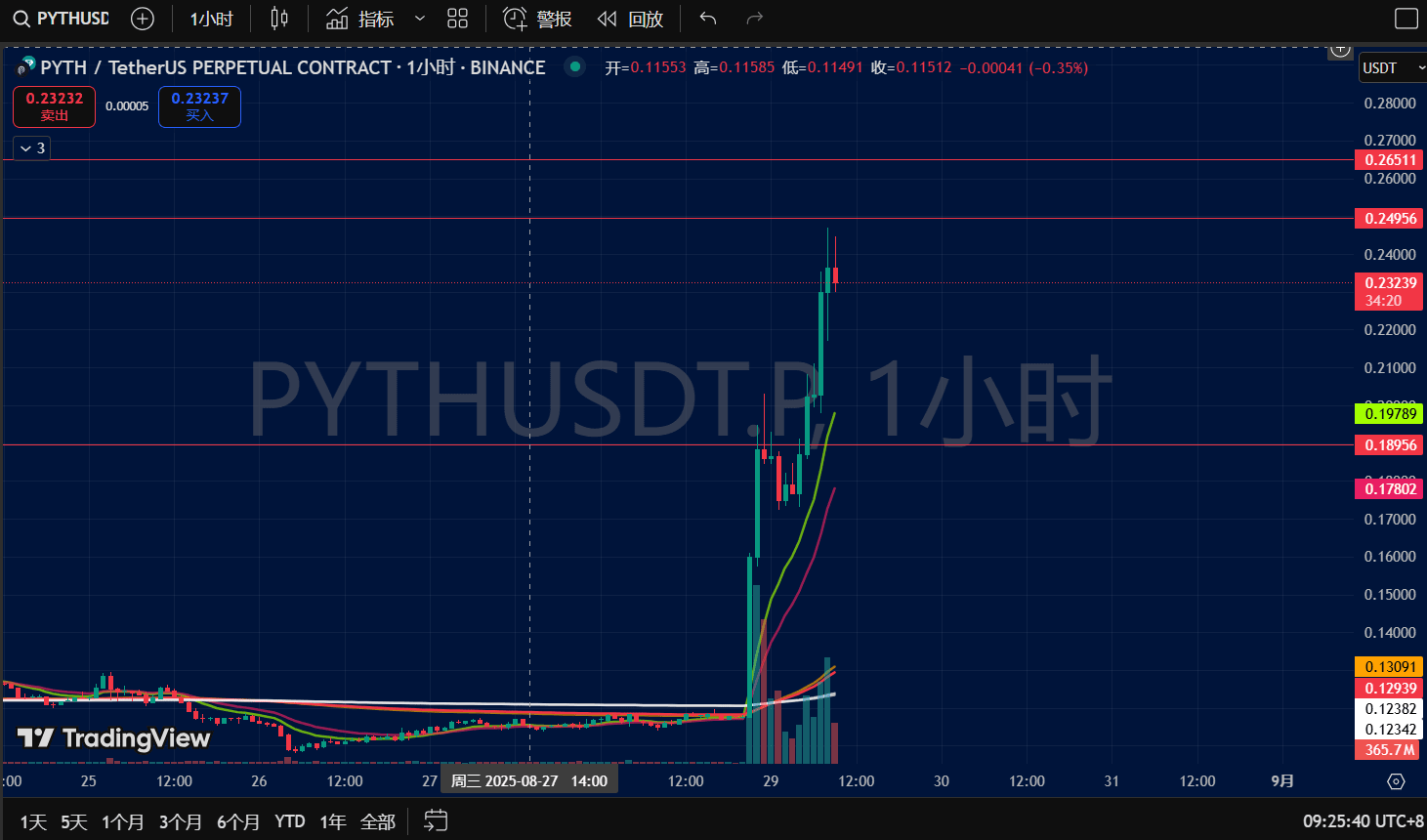Click the PYTH symbol logo in legend
The height and width of the screenshot is (840, 1427).
[26, 67]
